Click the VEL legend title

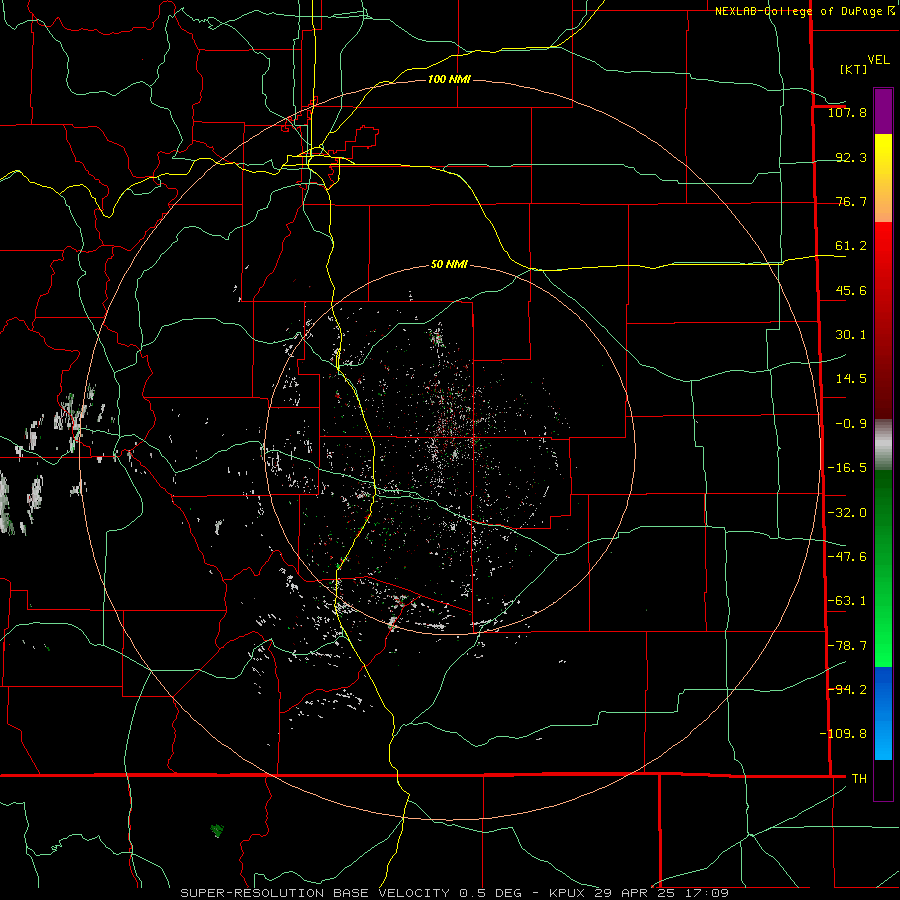click(x=878, y=60)
